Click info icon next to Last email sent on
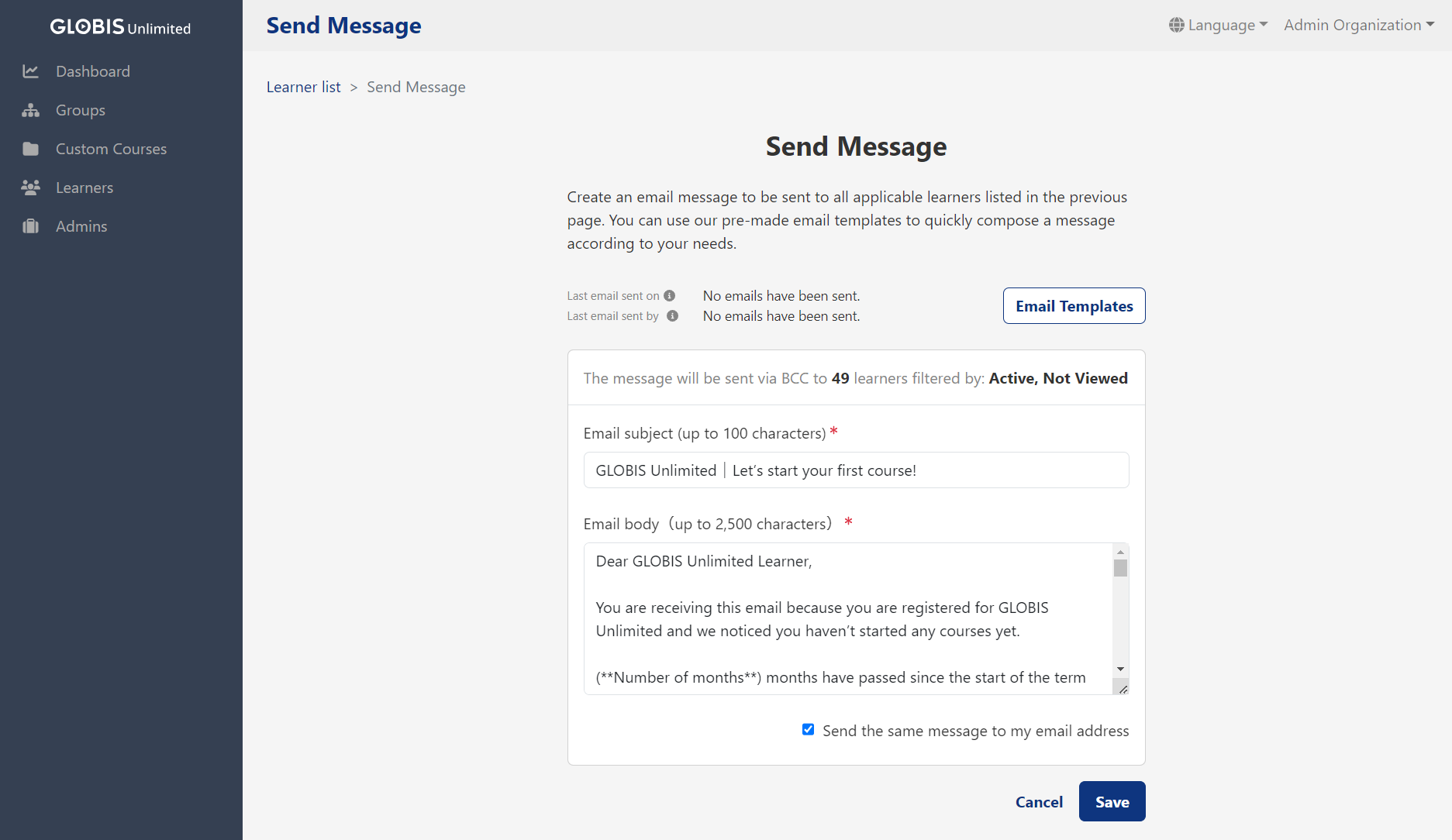Viewport: 1452px width, 840px height. pyautogui.click(x=670, y=296)
